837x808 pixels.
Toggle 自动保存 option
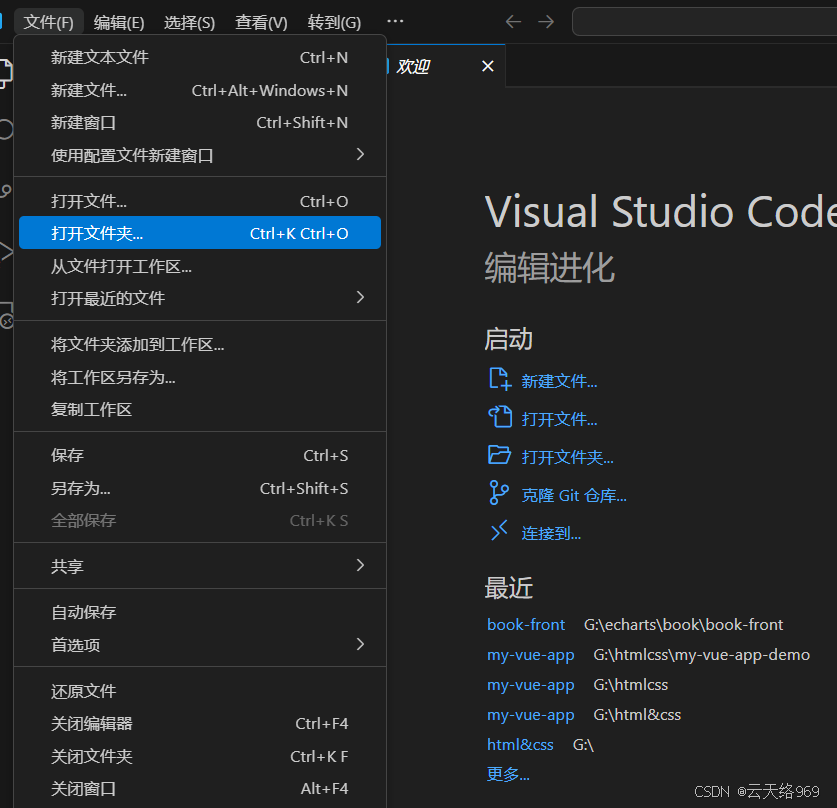coord(200,612)
